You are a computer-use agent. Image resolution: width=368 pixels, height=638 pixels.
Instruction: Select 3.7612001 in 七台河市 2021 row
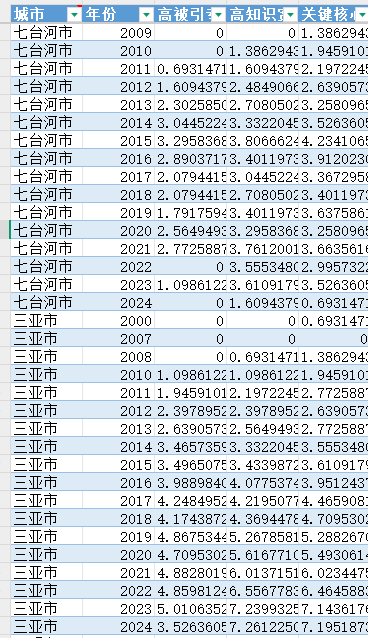click(263, 247)
